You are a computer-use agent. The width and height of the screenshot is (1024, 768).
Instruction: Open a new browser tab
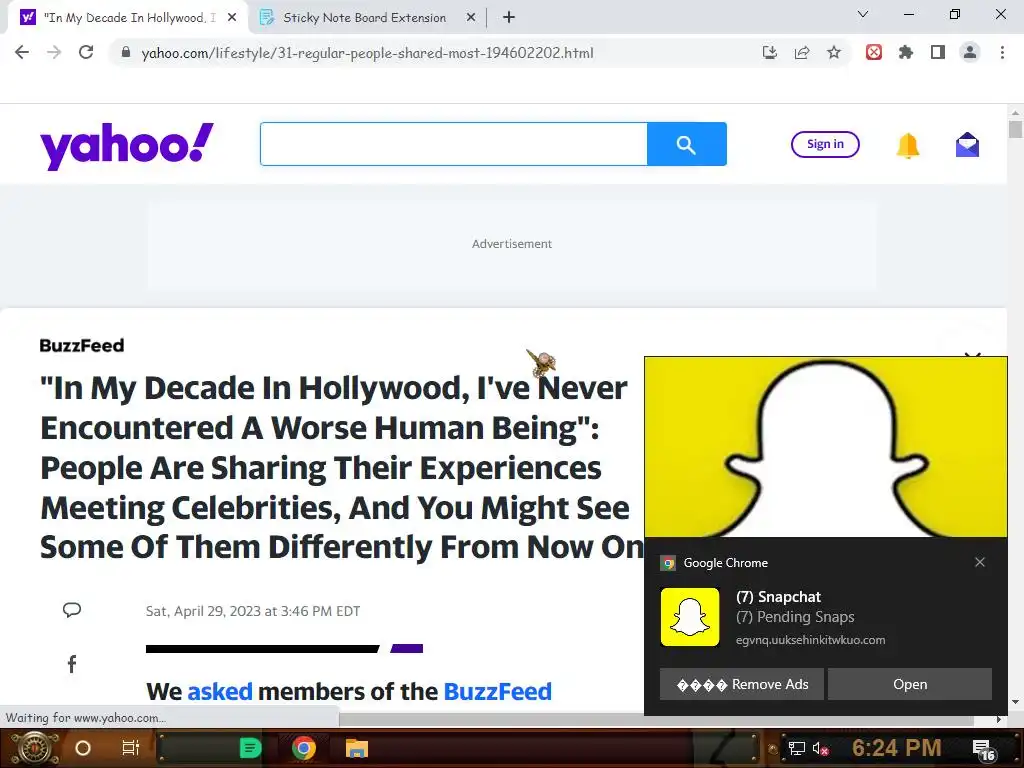tap(509, 18)
